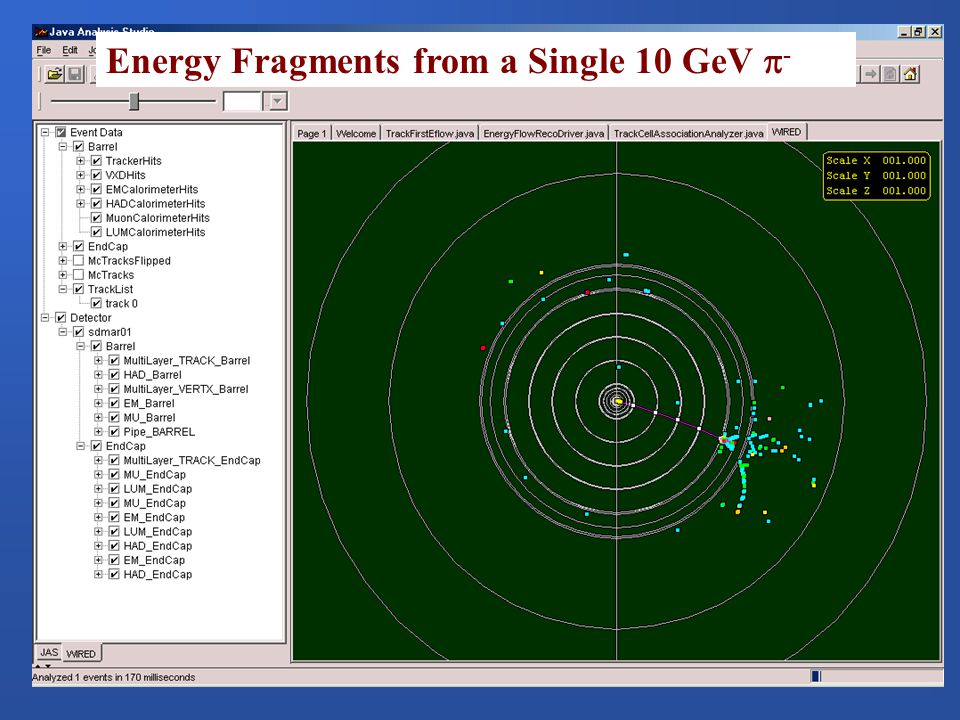This screenshot has width=960, height=720.
Task: Open the File menu
Action: pyautogui.click(x=43, y=50)
